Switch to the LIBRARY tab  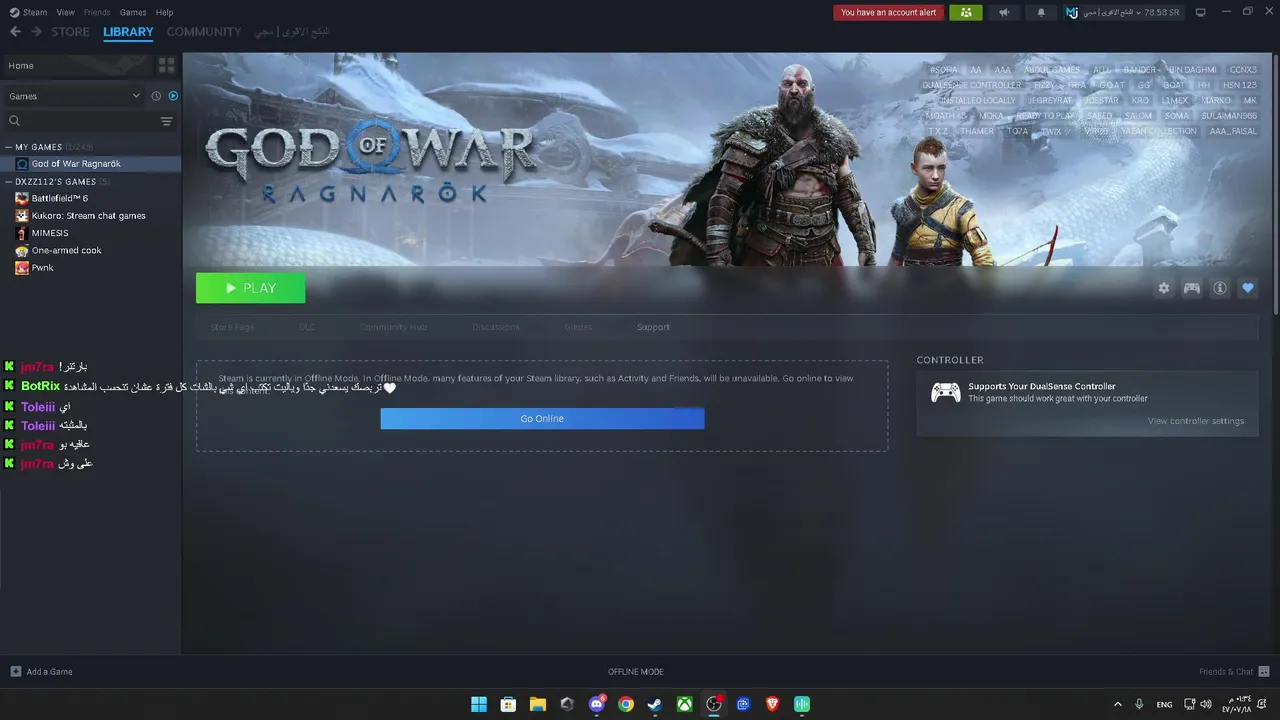click(x=128, y=32)
